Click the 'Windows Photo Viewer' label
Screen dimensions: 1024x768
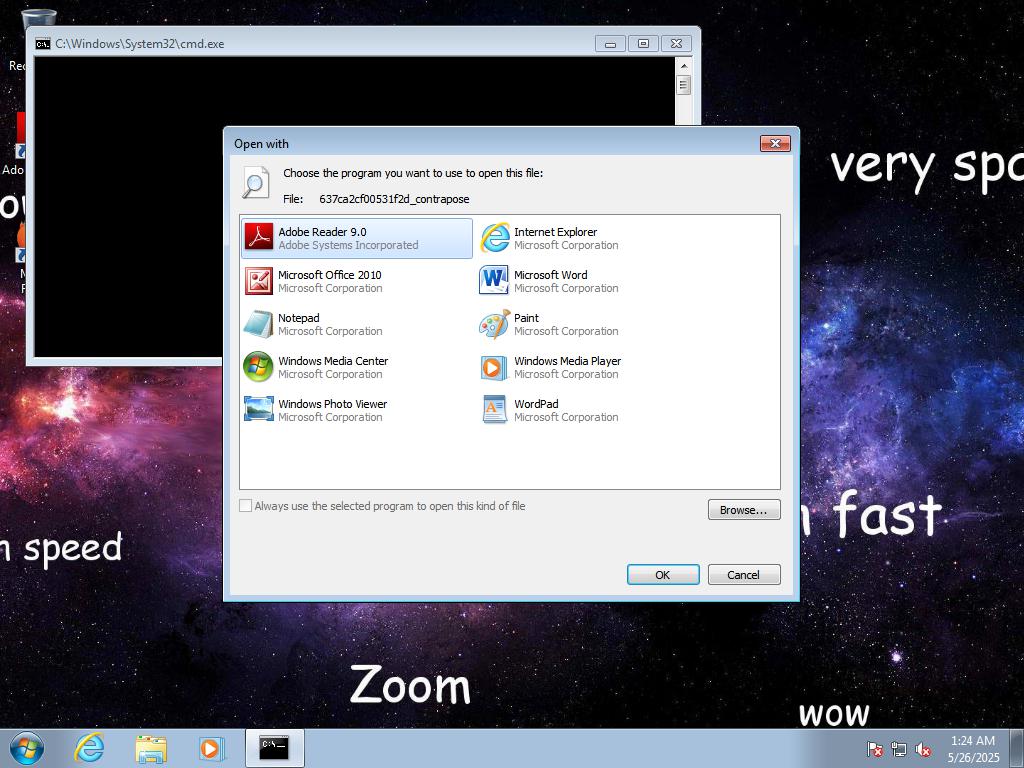coord(333,404)
